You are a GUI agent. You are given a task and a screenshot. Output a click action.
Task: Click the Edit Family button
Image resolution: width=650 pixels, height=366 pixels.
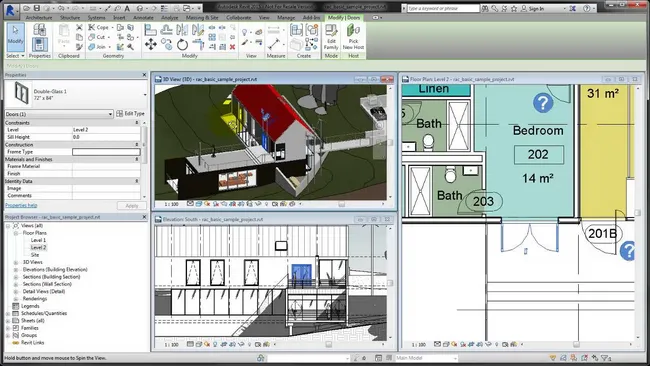tap(331, 37)
